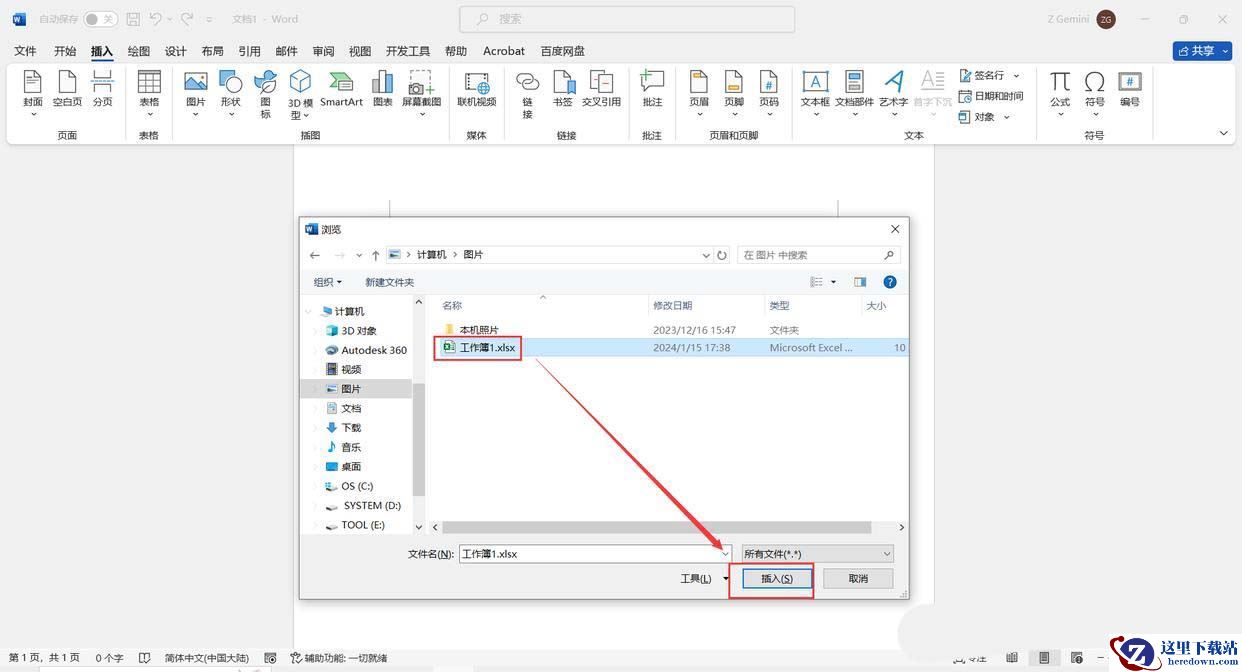Select the 本机照片 folder
Image resolution: width=1242 pixels, height=672 pixels.
[479, 330]
